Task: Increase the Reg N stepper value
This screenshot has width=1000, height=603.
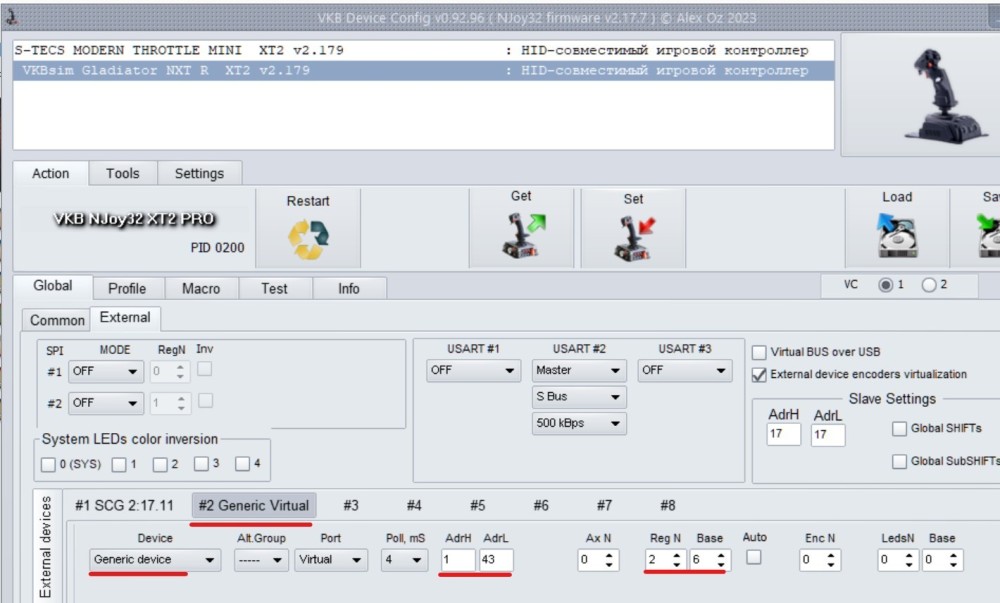Action: [x=676, y=556]
